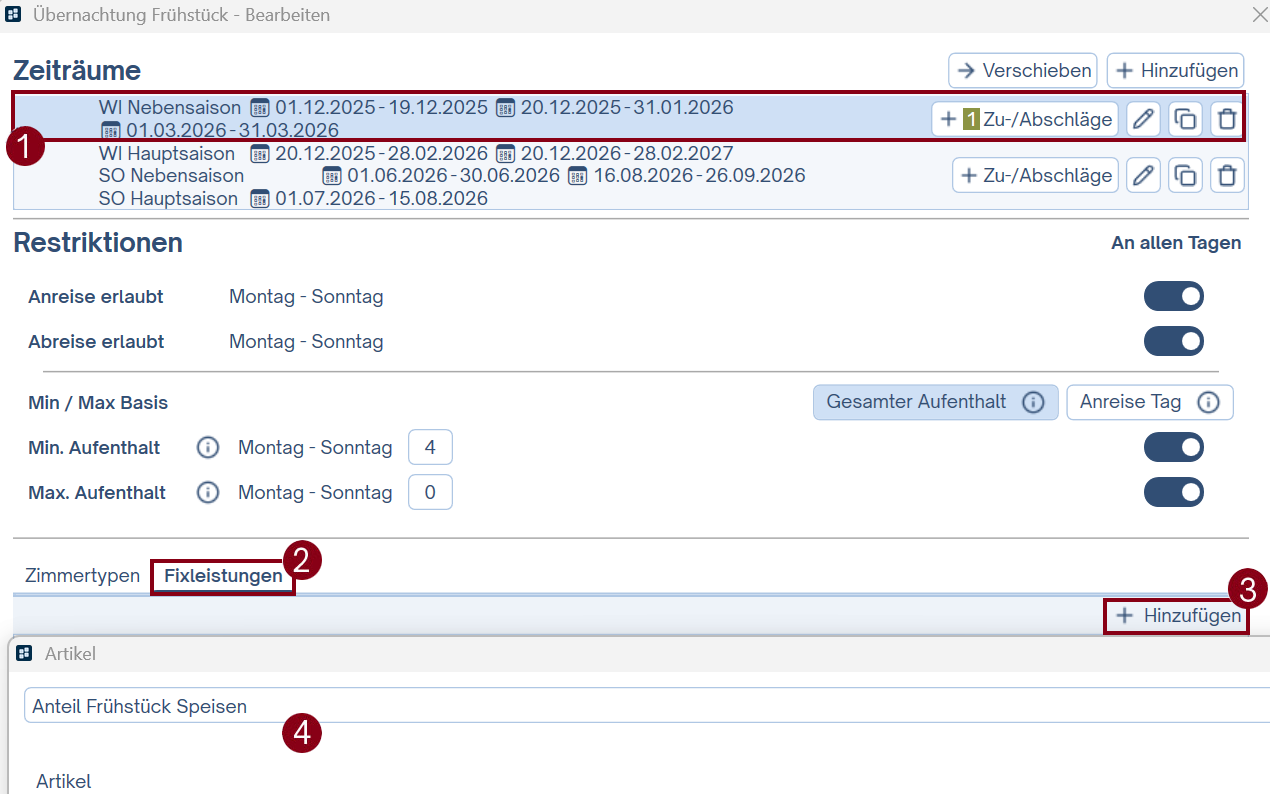The height and width of the screenshot is (794, 1270).
Task: Add a new period with Zeiträume Hinzufügen
Action: (x=1176, y=71)
